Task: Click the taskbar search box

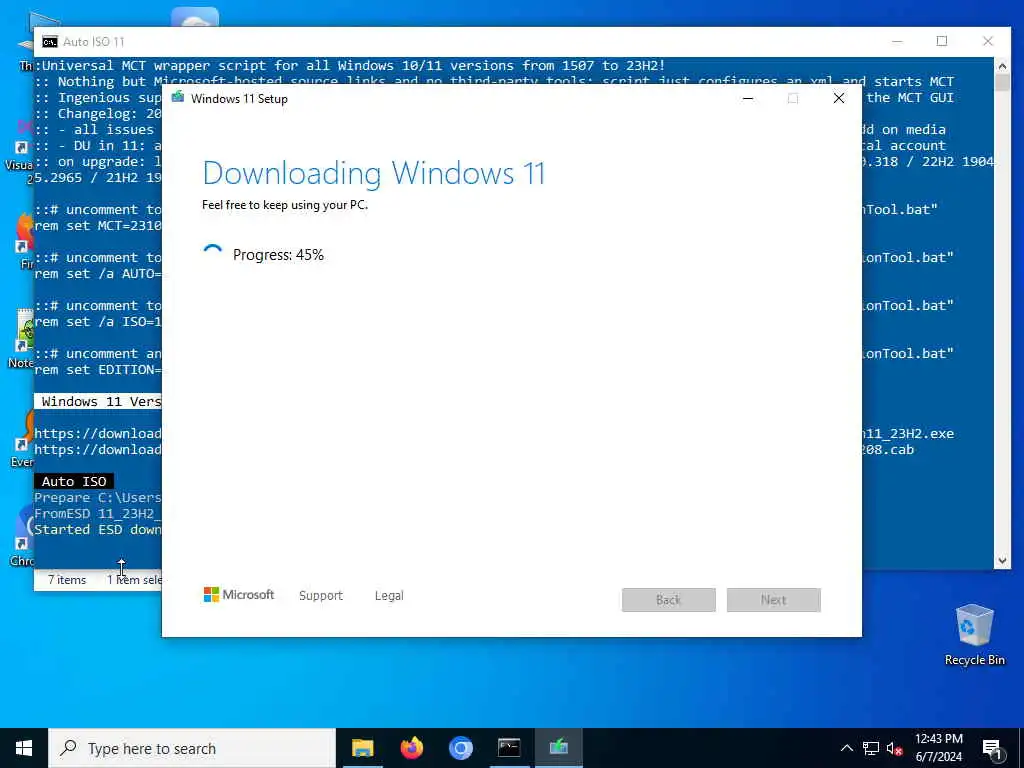Action: [191, 748]
